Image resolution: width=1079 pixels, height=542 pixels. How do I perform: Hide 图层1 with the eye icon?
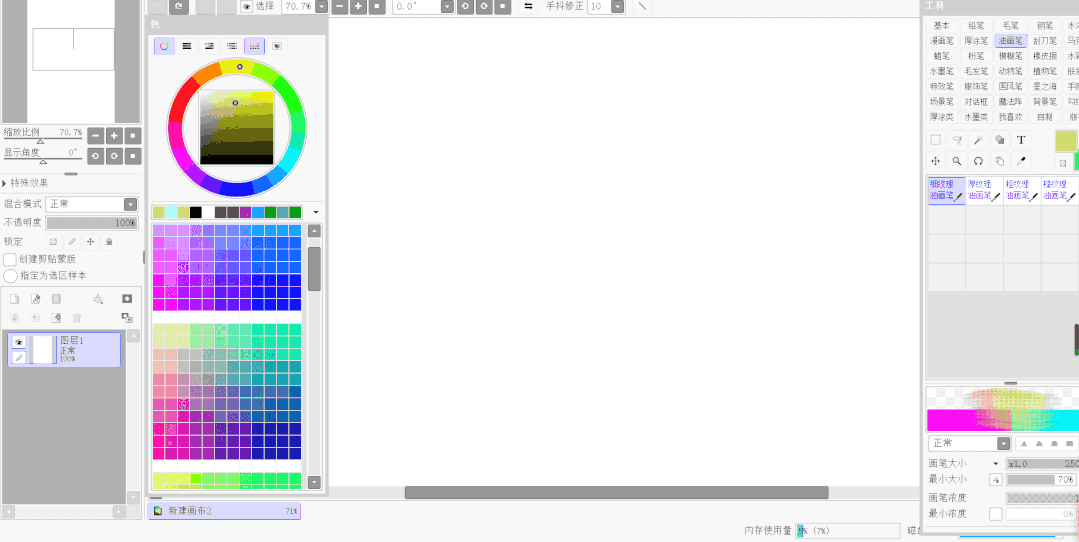19,342
